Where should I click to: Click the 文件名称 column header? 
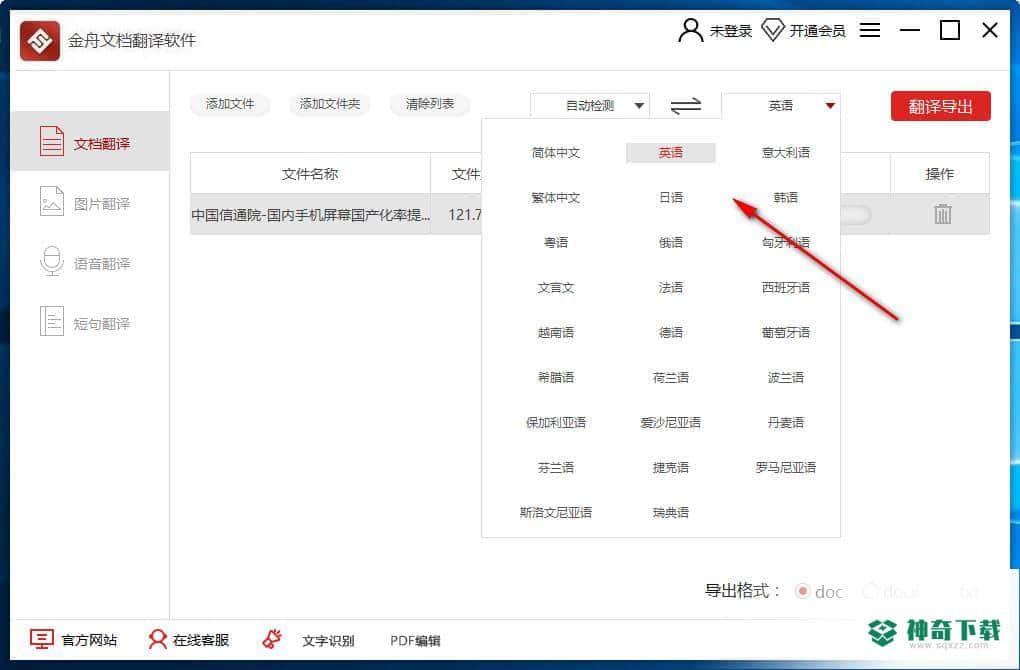[310, 174]
